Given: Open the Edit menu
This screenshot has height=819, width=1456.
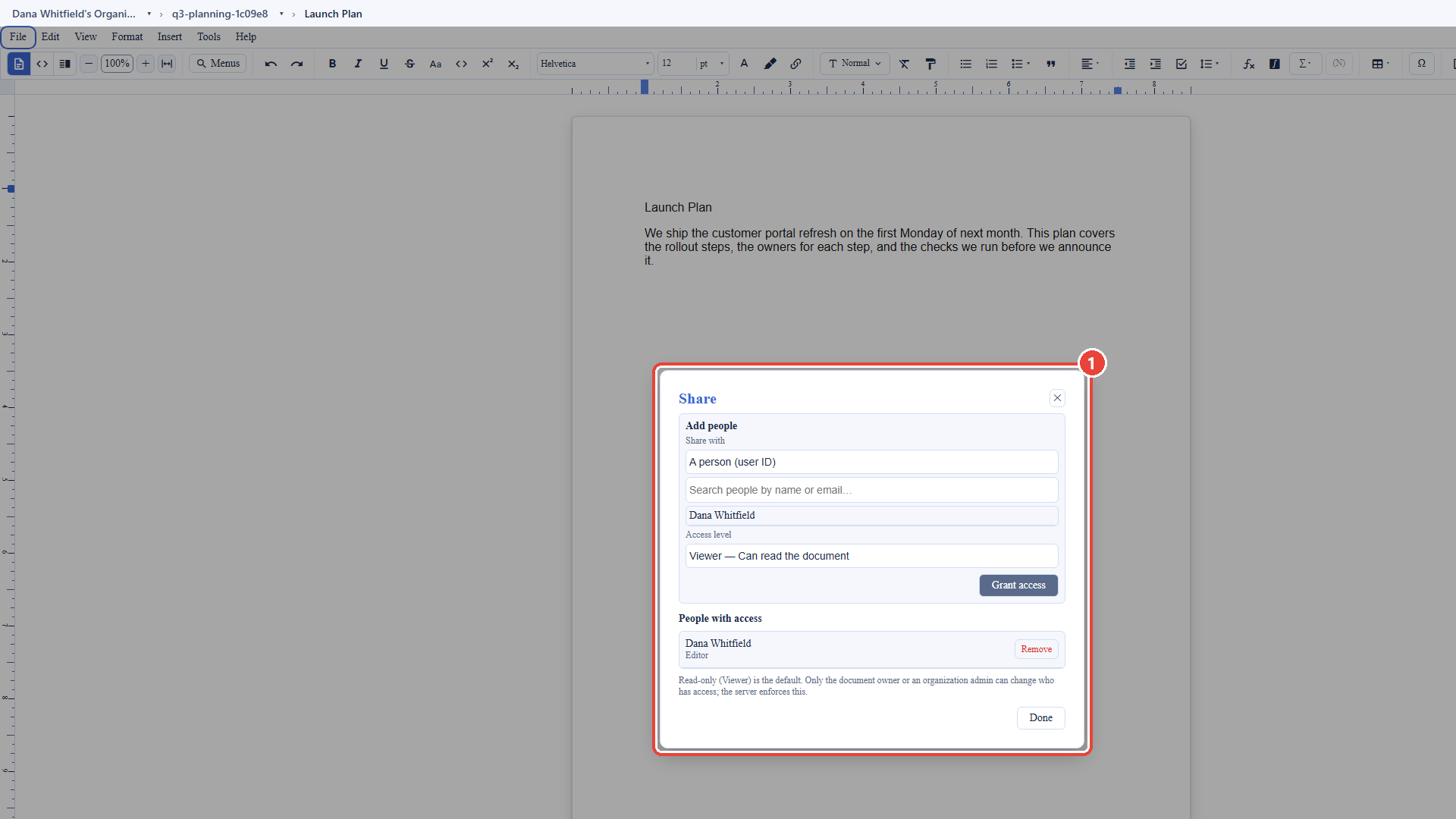Looking at the screenshot, I should pos(50,36).
